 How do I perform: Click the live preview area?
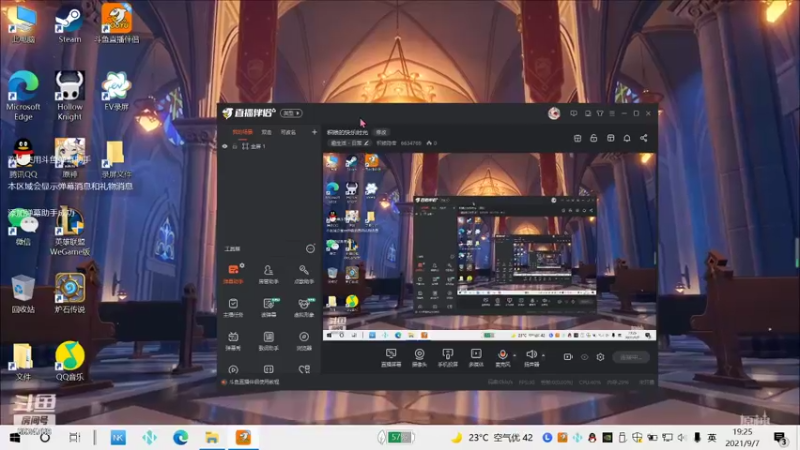tap(489, 246)
